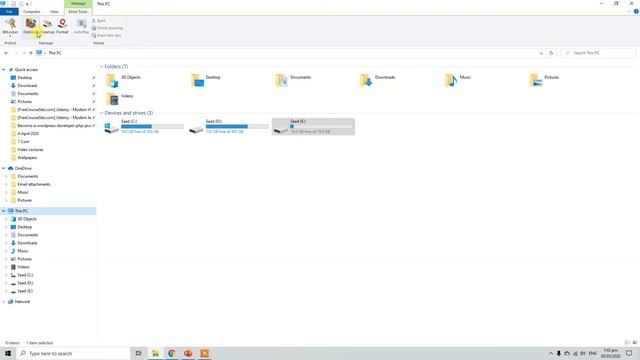Collapse the Folders (7) group

tap(102, 67)
